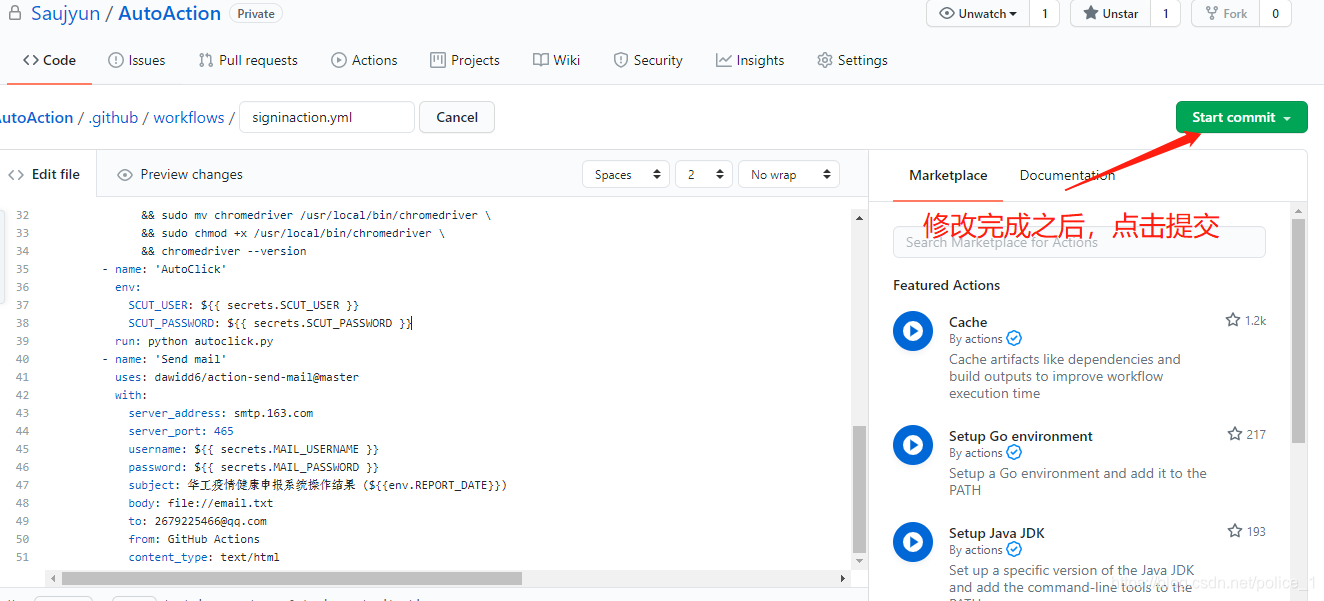Switch to the Marketplace tab

pos(948,175)
